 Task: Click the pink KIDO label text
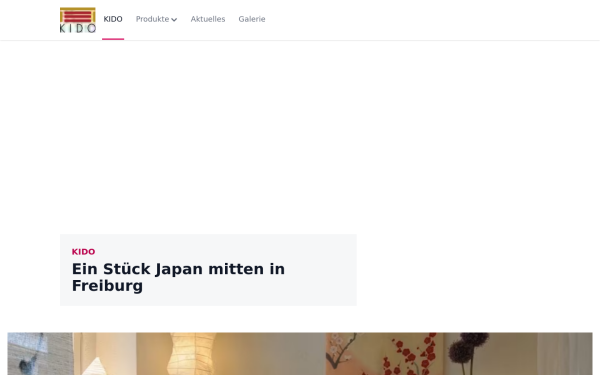tap(83, 252)
